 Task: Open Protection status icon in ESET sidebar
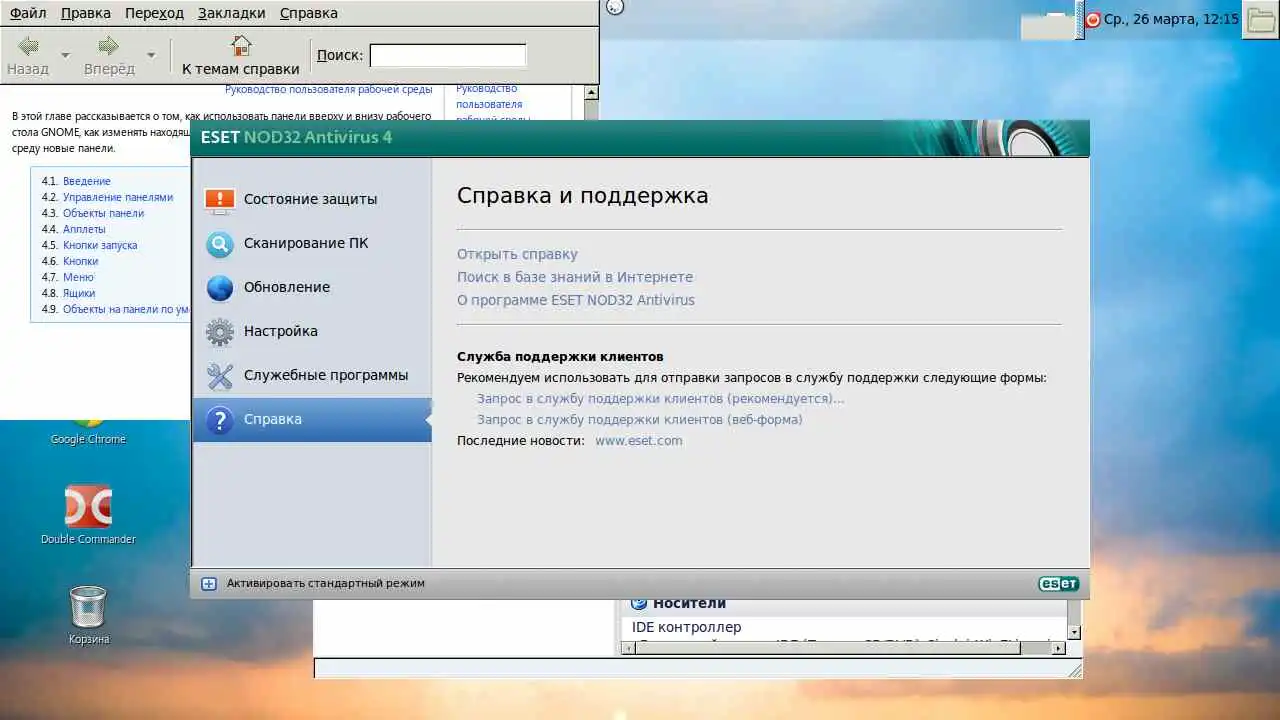(220, 199)
